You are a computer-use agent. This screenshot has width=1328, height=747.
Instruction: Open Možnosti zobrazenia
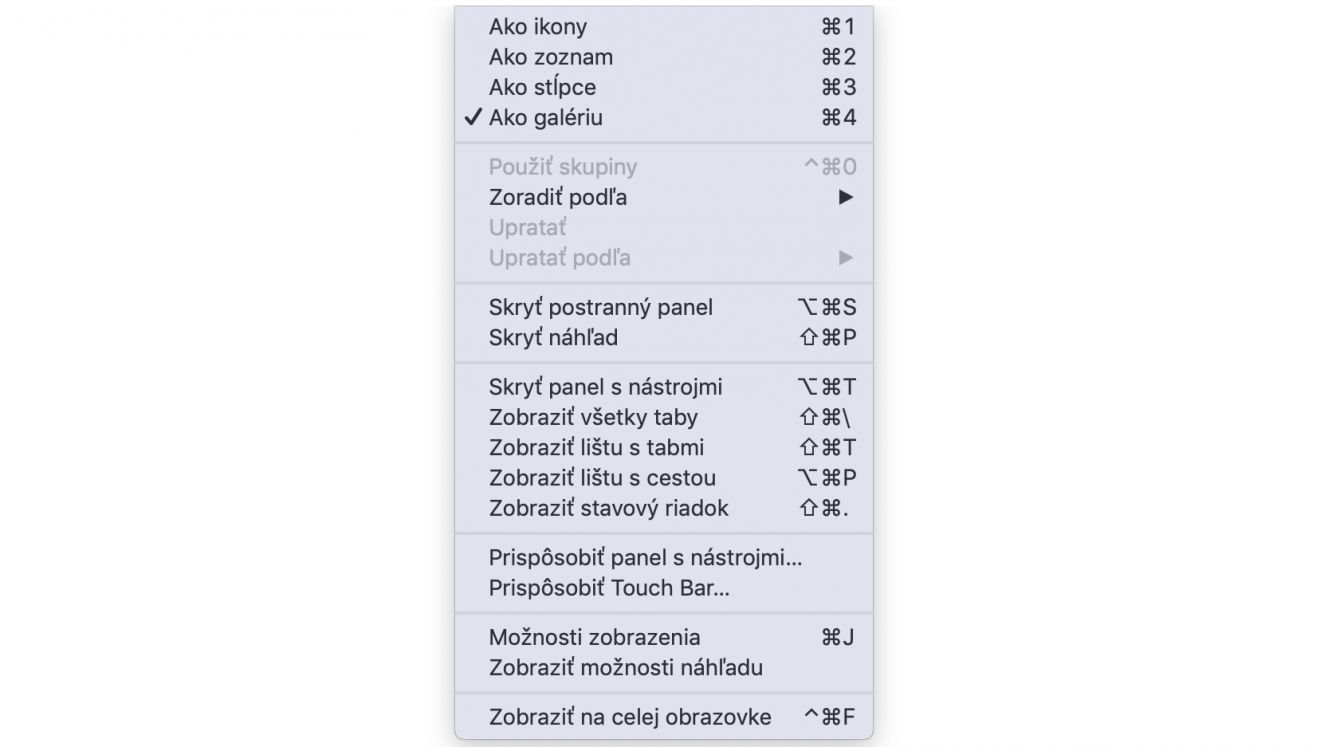664,637
